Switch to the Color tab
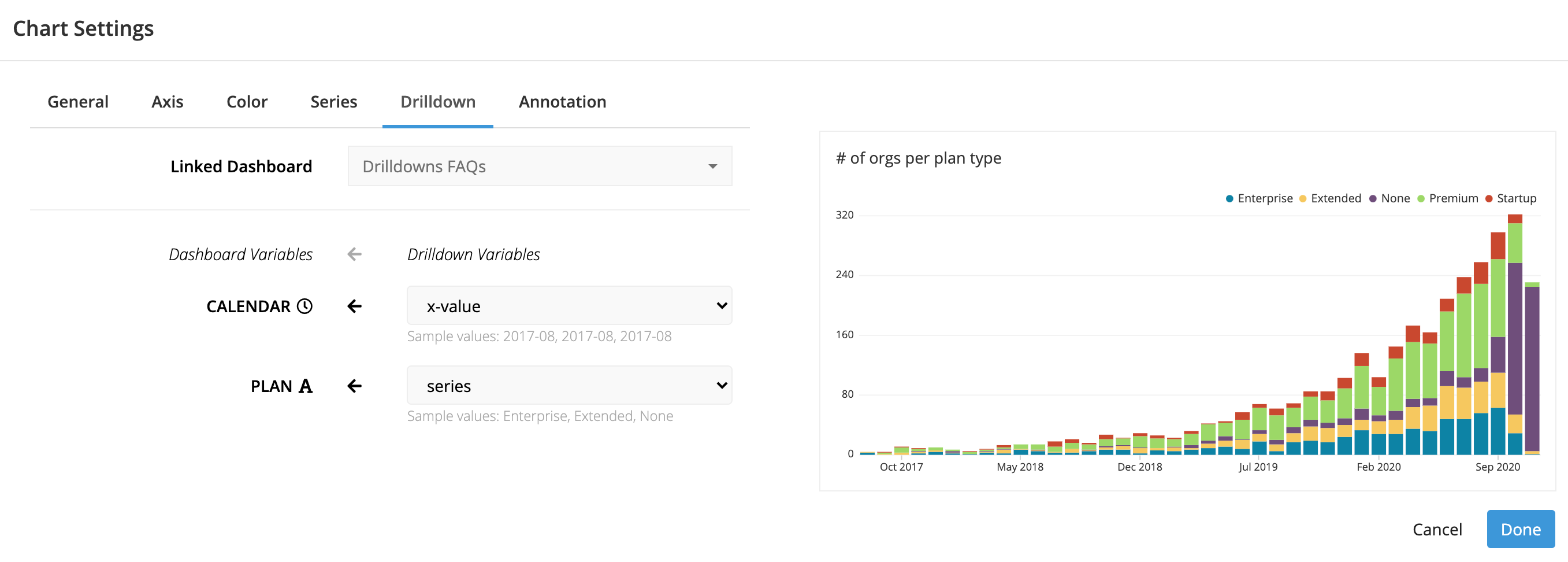Image resolution: width=1568 pixels, height=562 pixels. coord(247,102)
